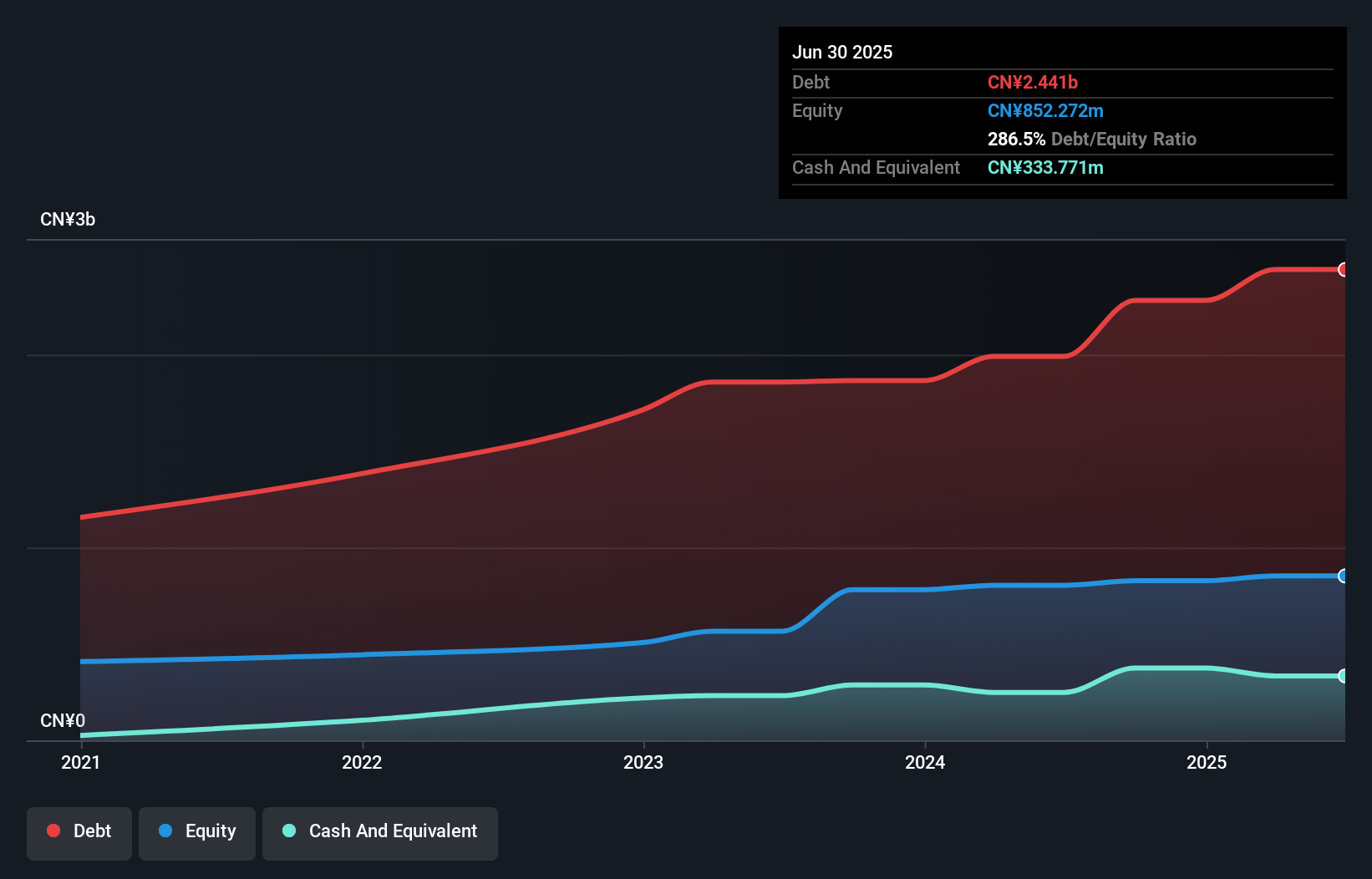Click the CN¥852.272m Equity link
Image resolution: width=1372 pixels, height=879 pixels.
[1045, 110]
